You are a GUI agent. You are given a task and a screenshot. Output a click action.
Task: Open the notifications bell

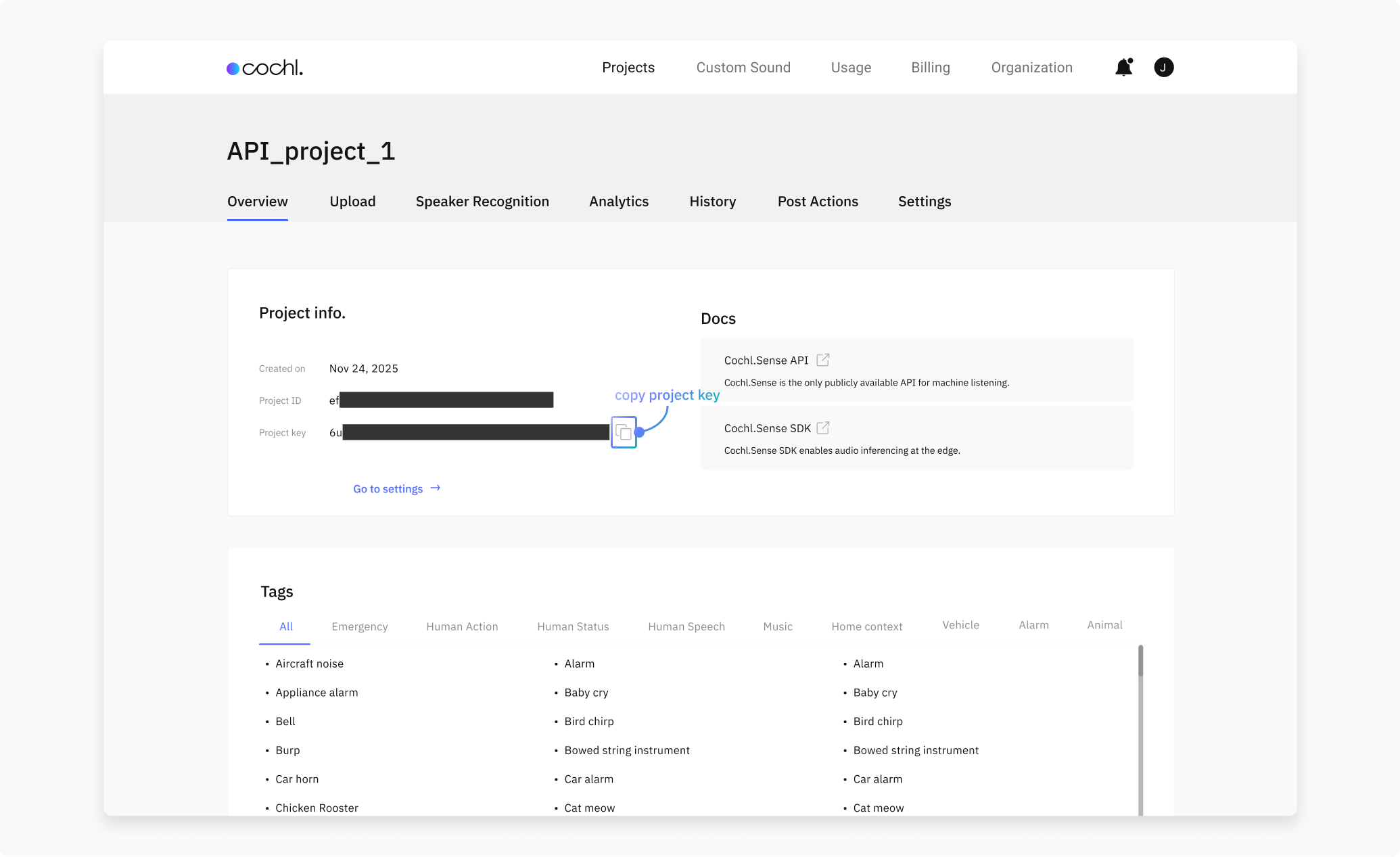coord(1124,67)
